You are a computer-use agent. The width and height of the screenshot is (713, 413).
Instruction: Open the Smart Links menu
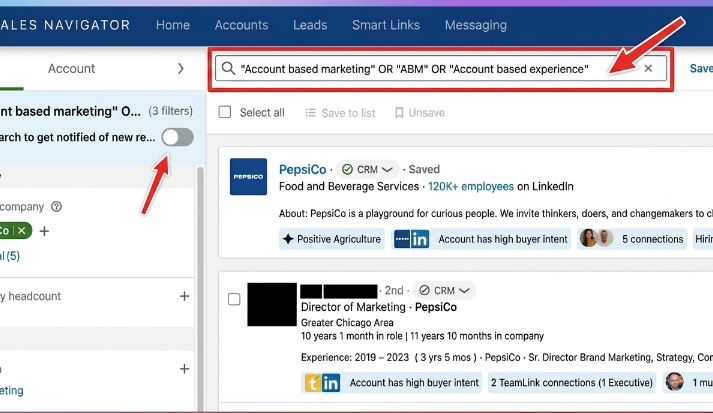pyautogui.click(x=386, y=25)
